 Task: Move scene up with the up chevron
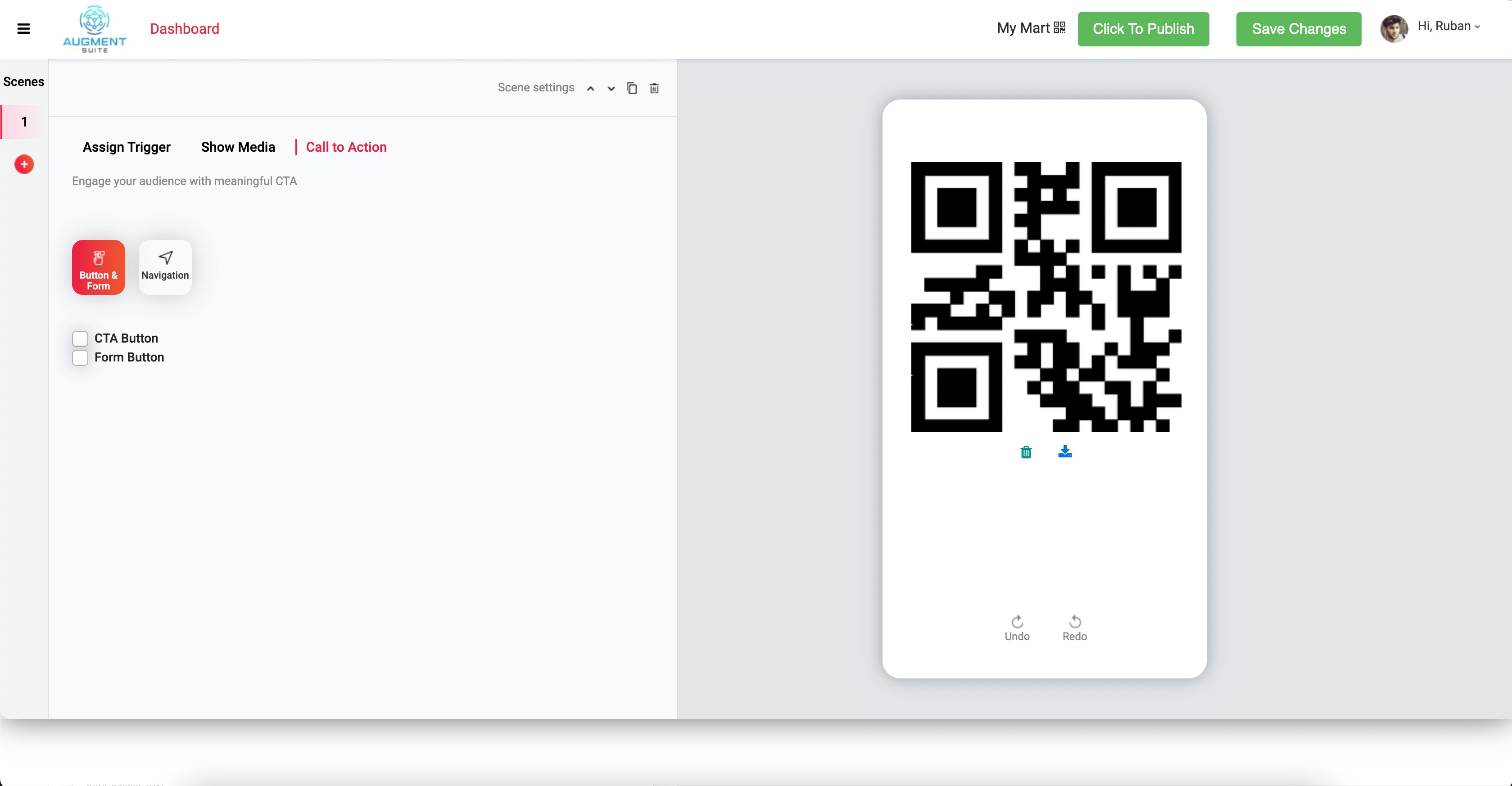(x=590, y=89)
